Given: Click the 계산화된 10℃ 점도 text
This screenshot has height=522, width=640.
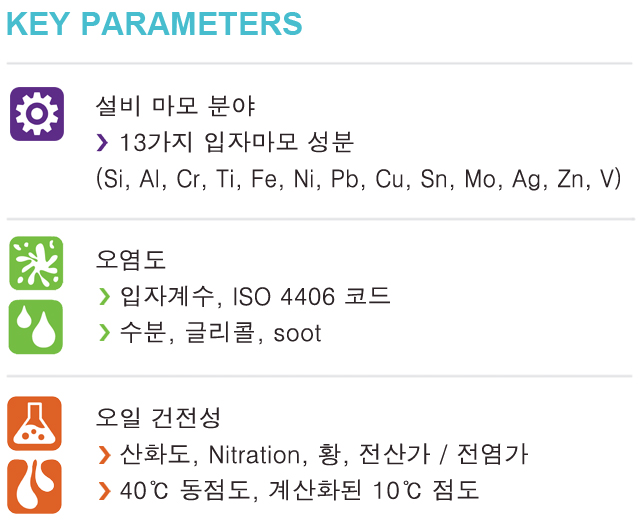Looking at the screenshot, I should (373, 490).
